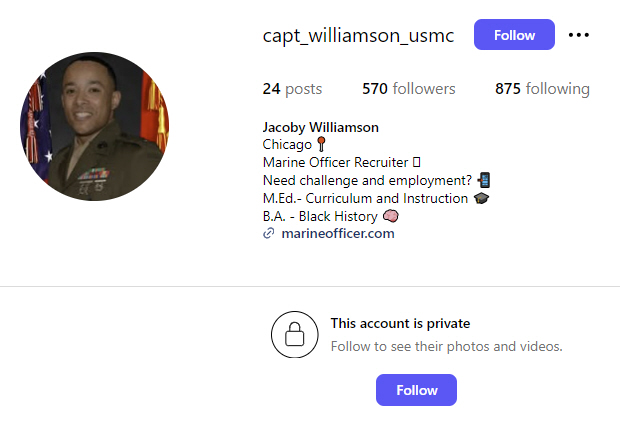Screen dimensions: 620x422
Task: Open the three-dot more options menu
Action: pyautogui.click(x=578, y=35)
